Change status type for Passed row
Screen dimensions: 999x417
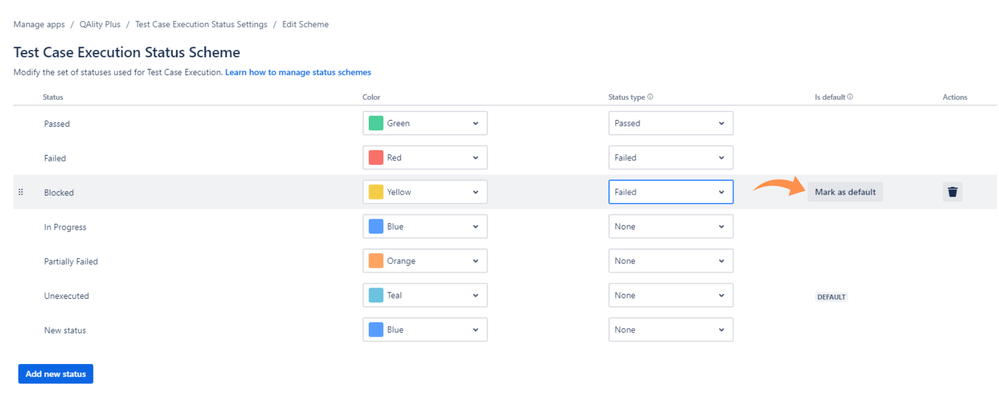click(x=671, y=124)
